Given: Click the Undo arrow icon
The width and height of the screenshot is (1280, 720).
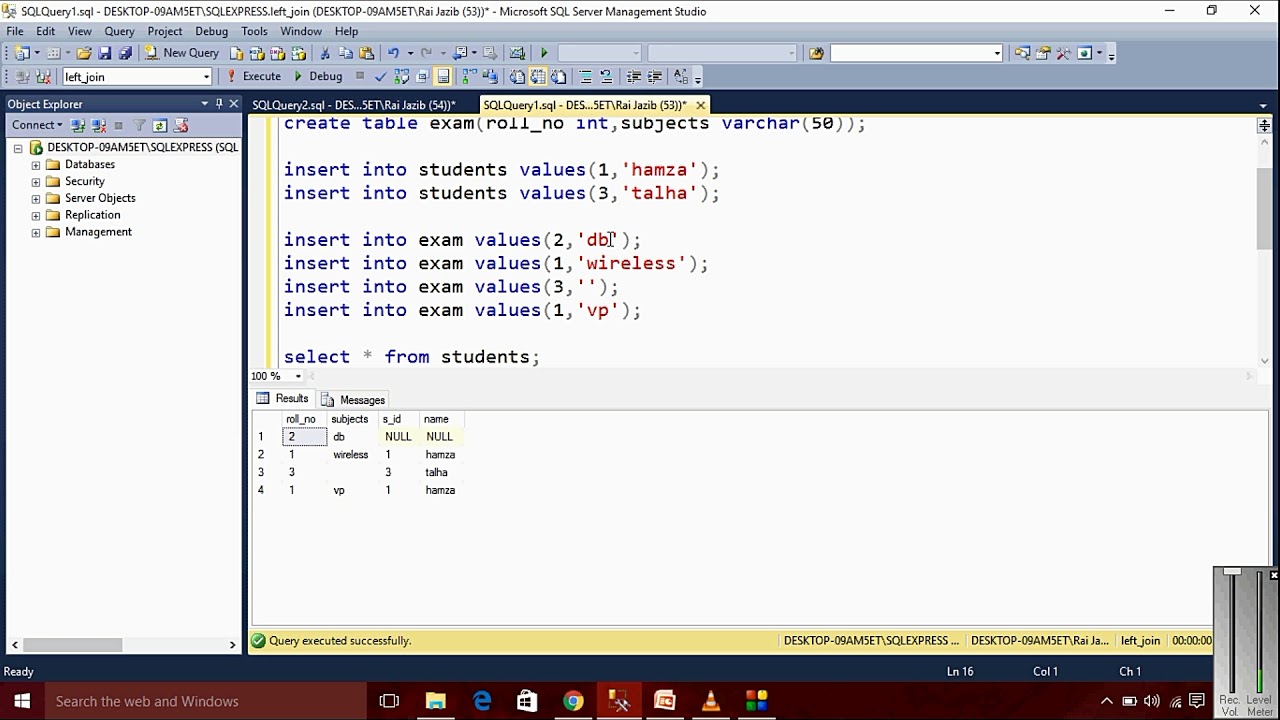Looking at the screenshot, I should pyautogui.click(x=394, y=53).
